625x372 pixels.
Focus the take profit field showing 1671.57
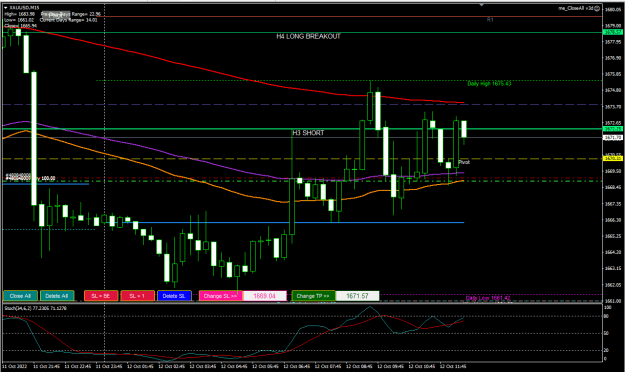357,296
